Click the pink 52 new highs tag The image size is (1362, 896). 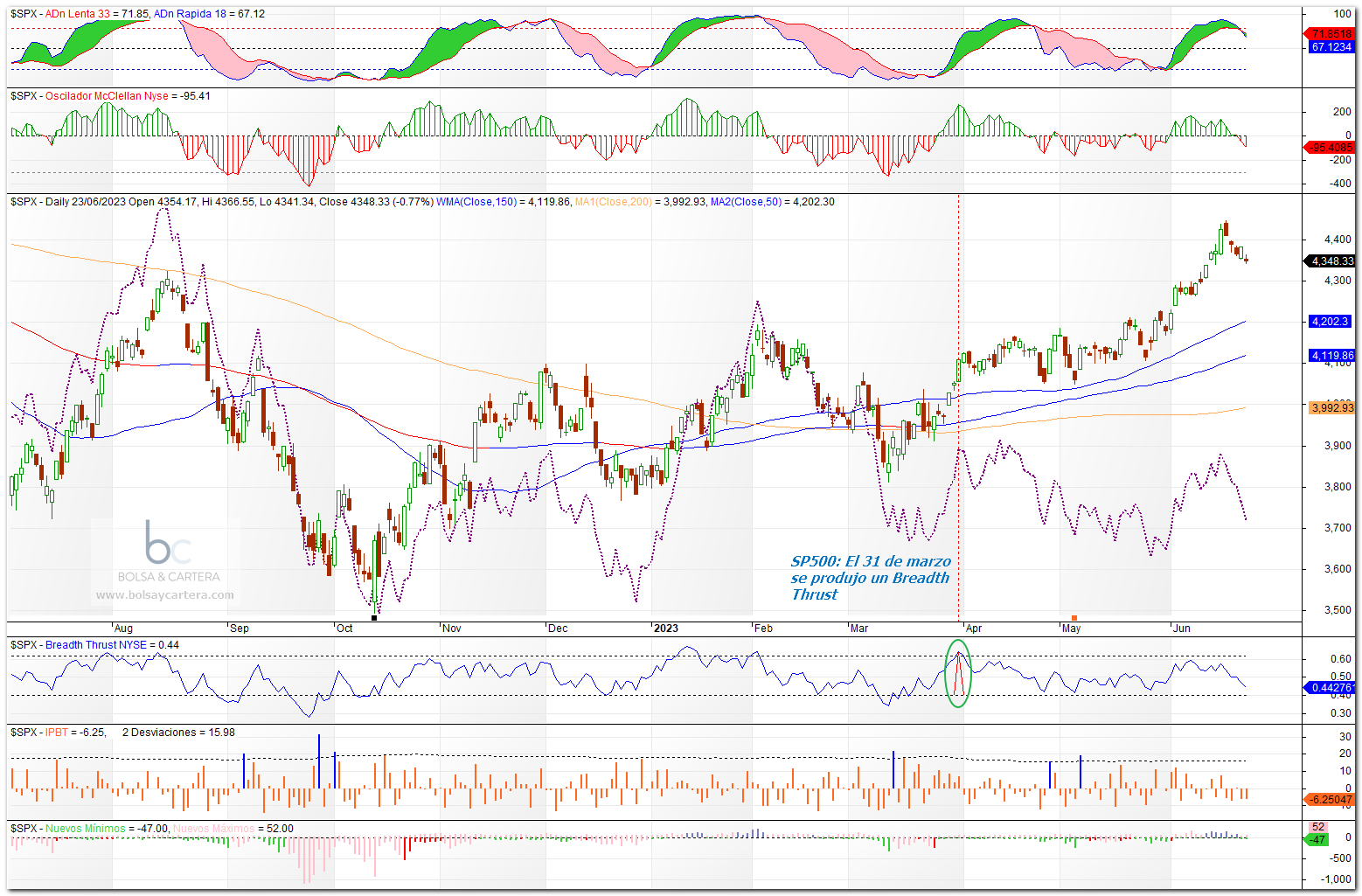1318,827
